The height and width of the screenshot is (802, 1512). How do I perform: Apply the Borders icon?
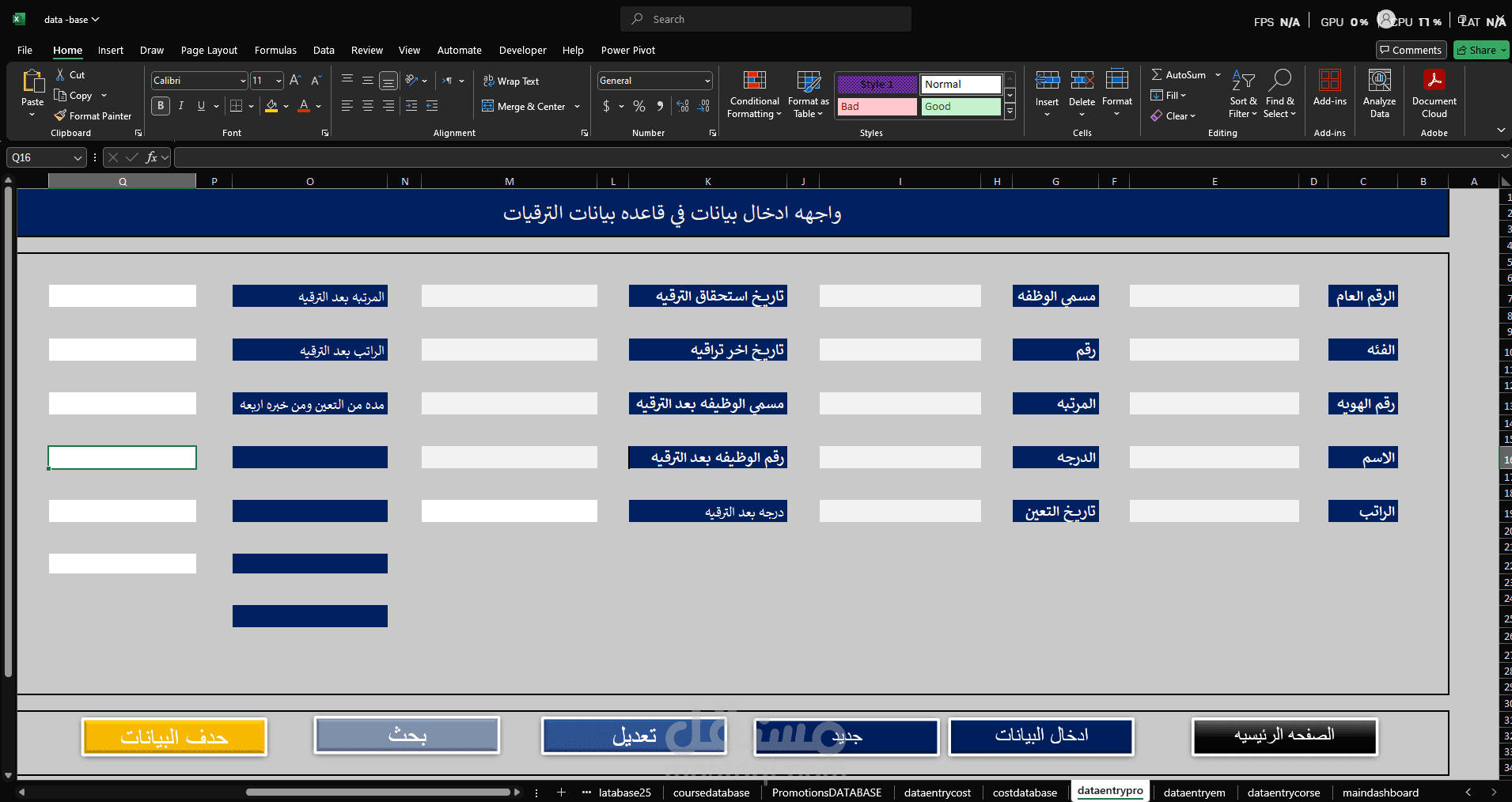point(236,106)
